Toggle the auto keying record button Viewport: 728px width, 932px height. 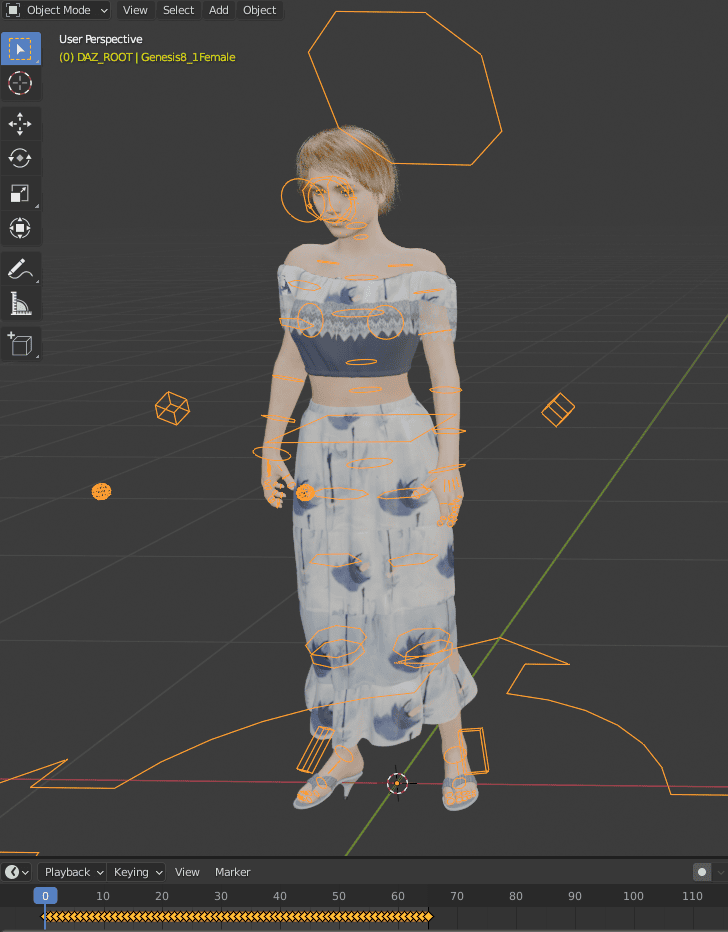click(702, 872)
